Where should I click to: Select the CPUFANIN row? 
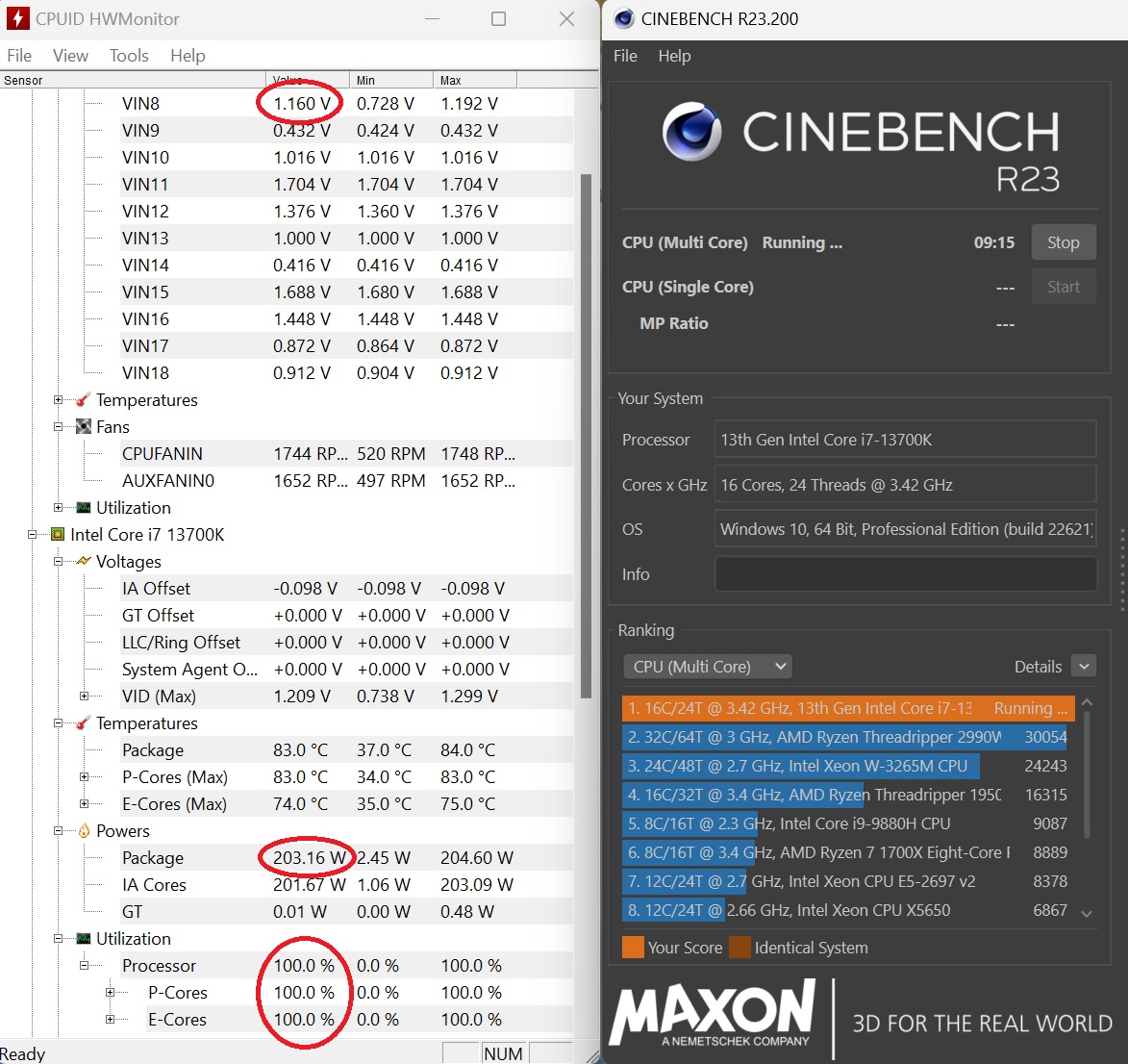point(347,453)
